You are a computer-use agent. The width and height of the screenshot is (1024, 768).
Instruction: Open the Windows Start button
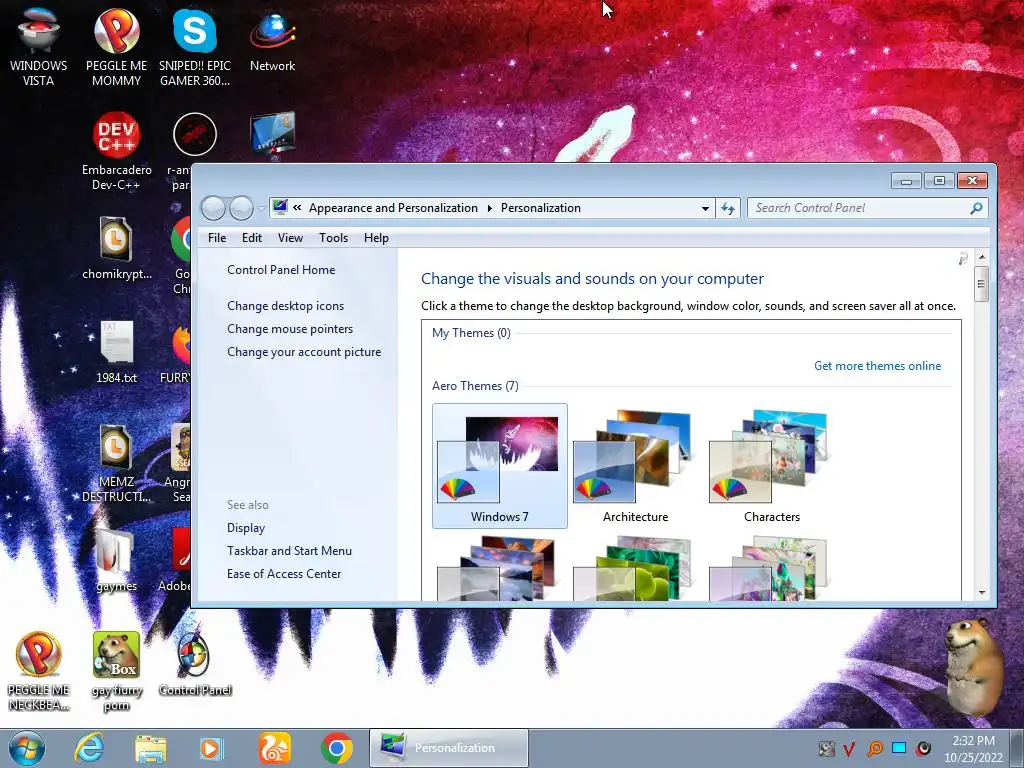27,748
